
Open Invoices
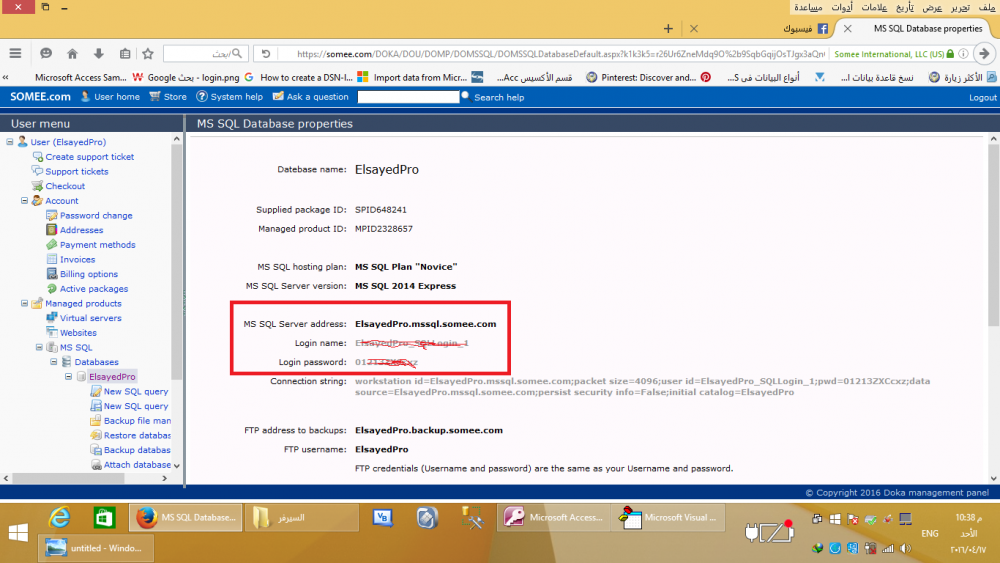coord(77,260)
